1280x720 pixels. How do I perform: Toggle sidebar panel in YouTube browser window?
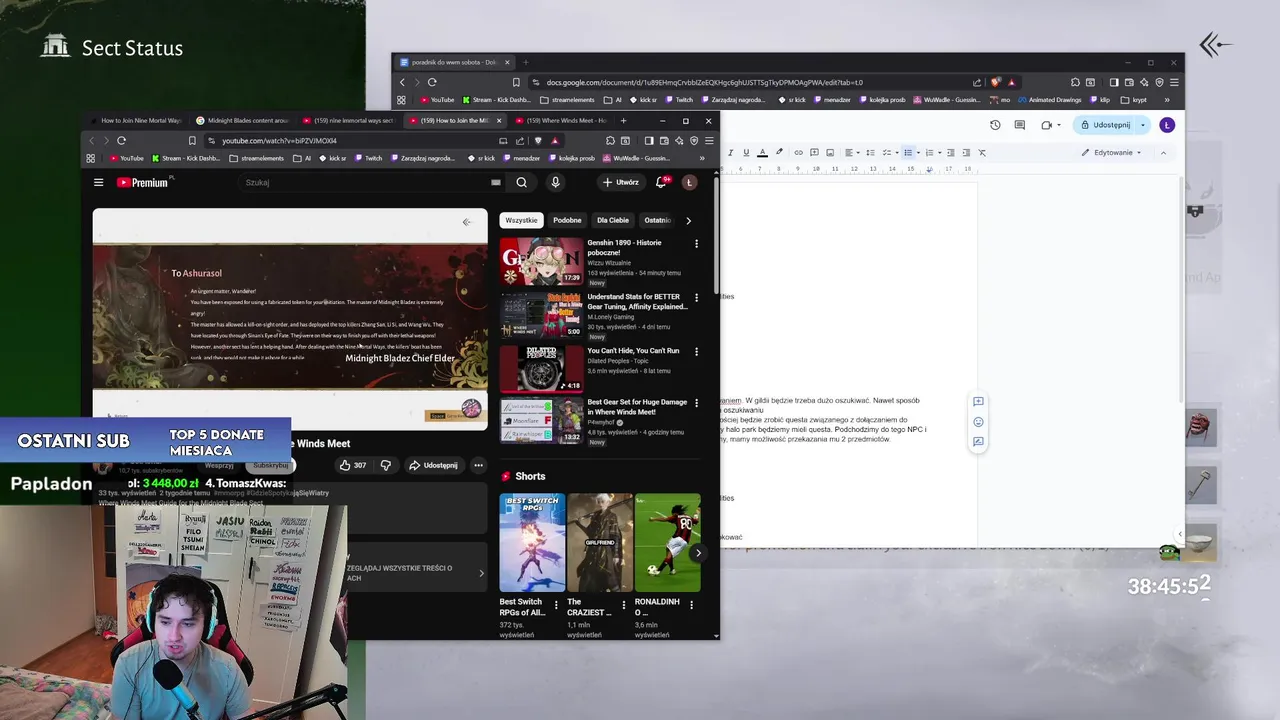coord(649,141)
